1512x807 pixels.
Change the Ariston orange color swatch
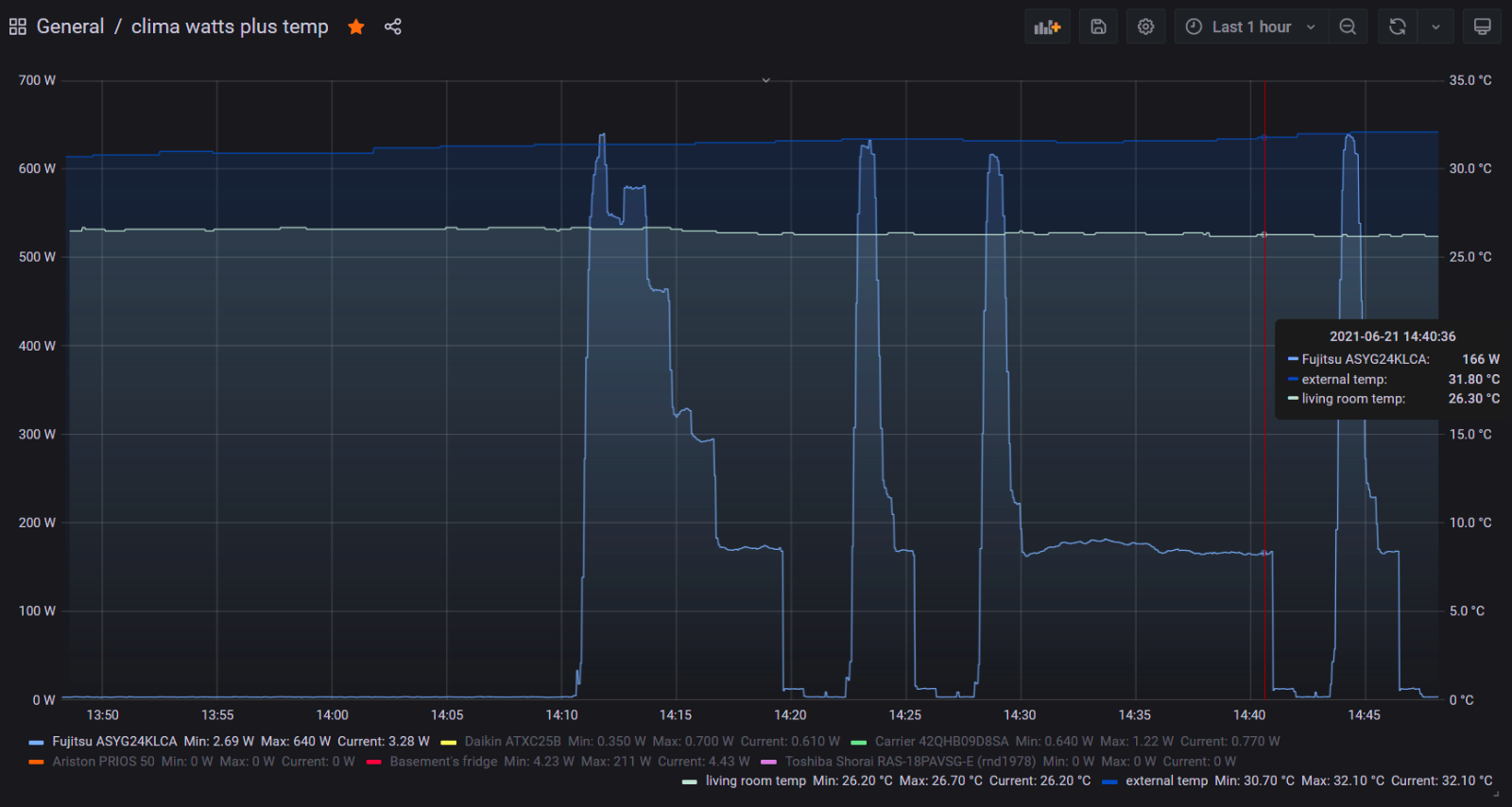[x=36, y=762]
